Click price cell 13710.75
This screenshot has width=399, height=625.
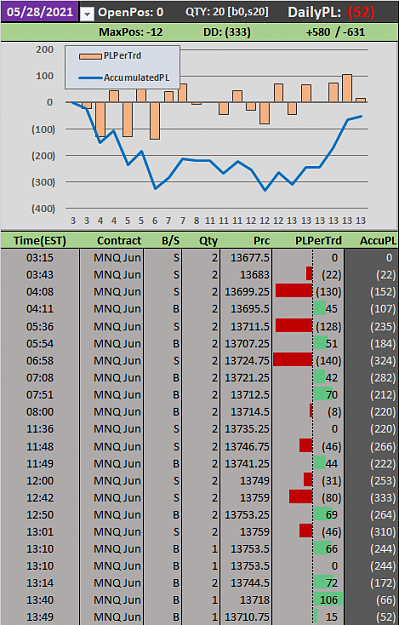tap(246, 617)
